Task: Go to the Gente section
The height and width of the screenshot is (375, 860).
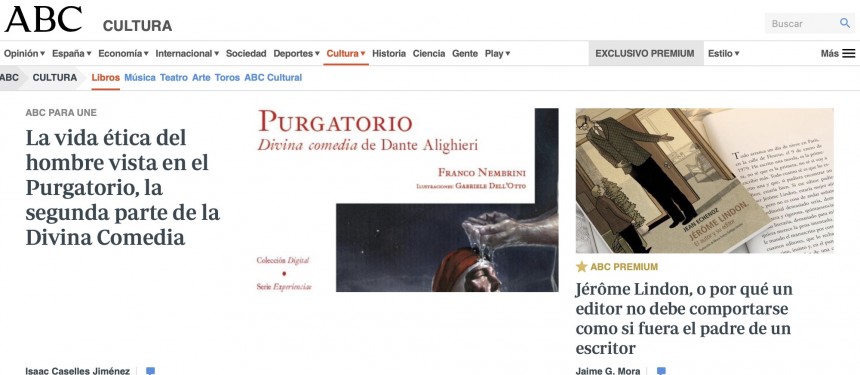Action: click(x=465, y=53)
